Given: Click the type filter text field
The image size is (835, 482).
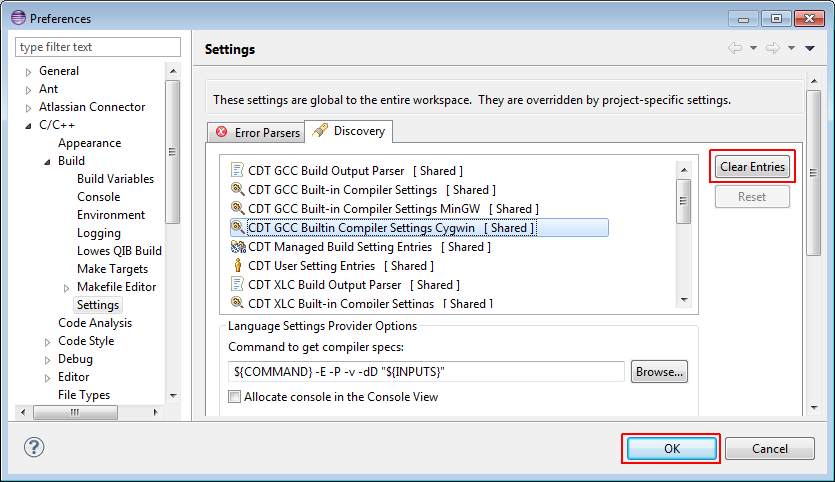Looking at the screenshot, I should click(98, 47).
